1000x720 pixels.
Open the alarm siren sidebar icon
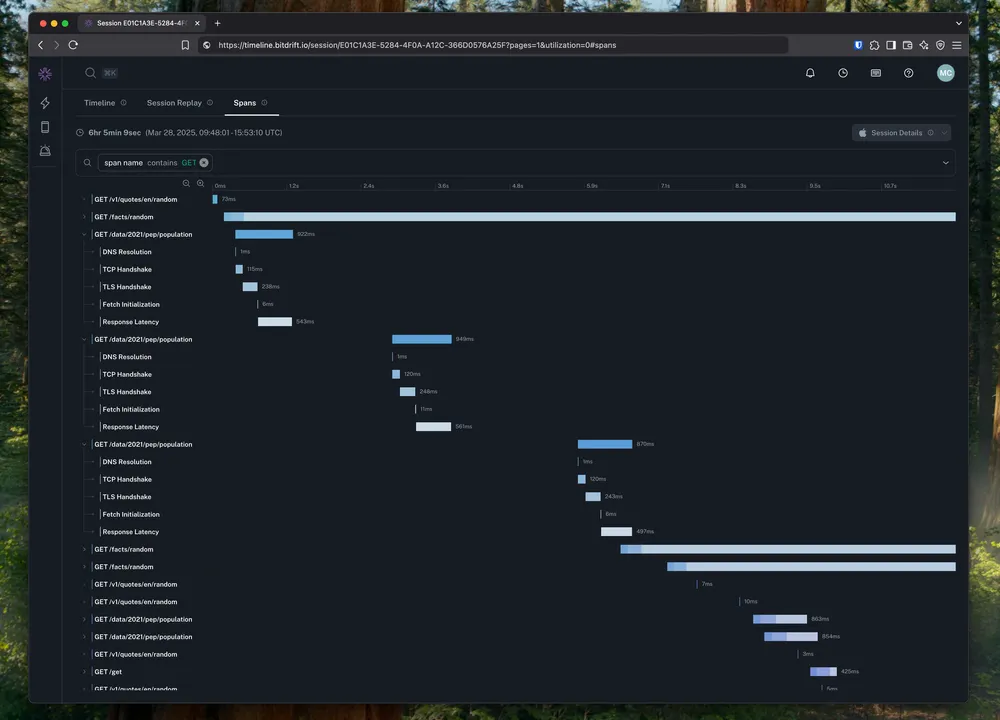[45, 151]
